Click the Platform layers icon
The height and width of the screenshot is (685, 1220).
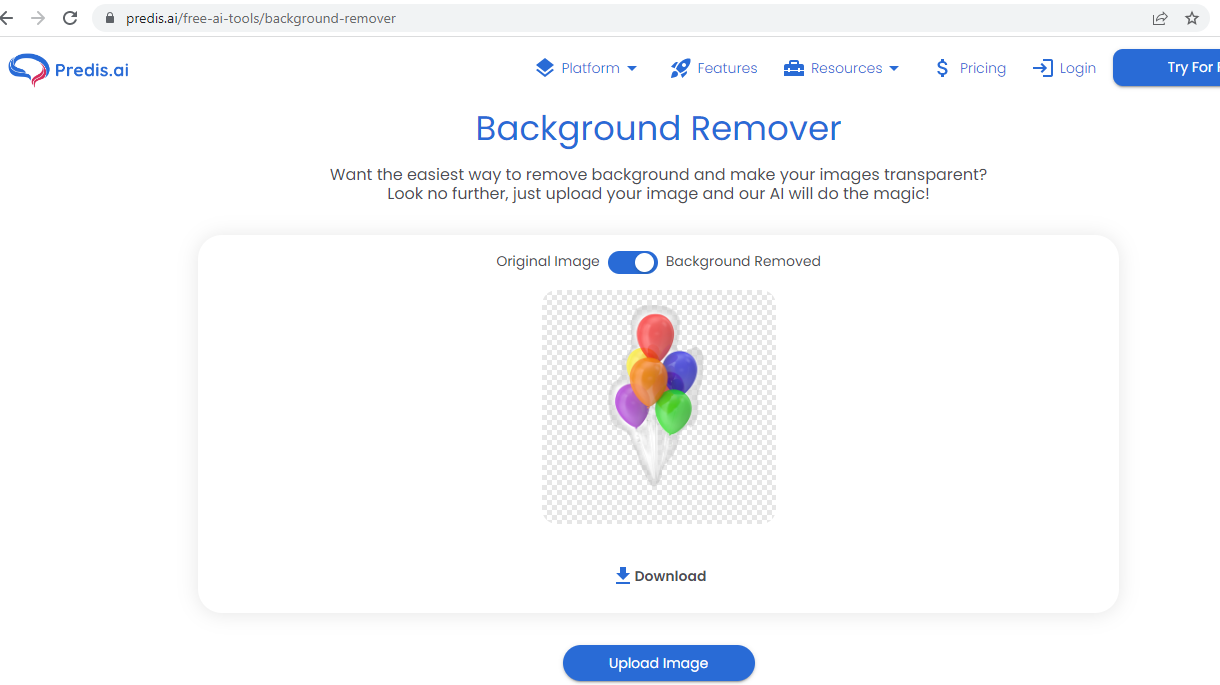pos(544,68)
